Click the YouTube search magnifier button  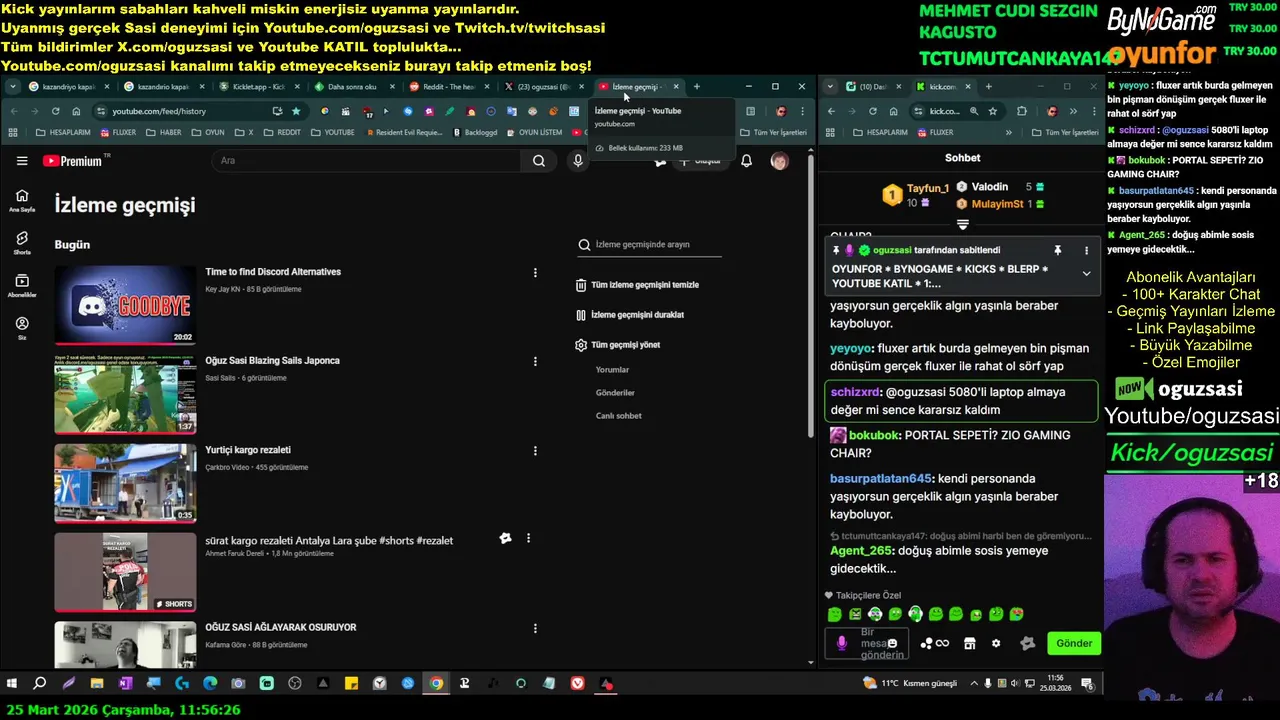point(539,161)
